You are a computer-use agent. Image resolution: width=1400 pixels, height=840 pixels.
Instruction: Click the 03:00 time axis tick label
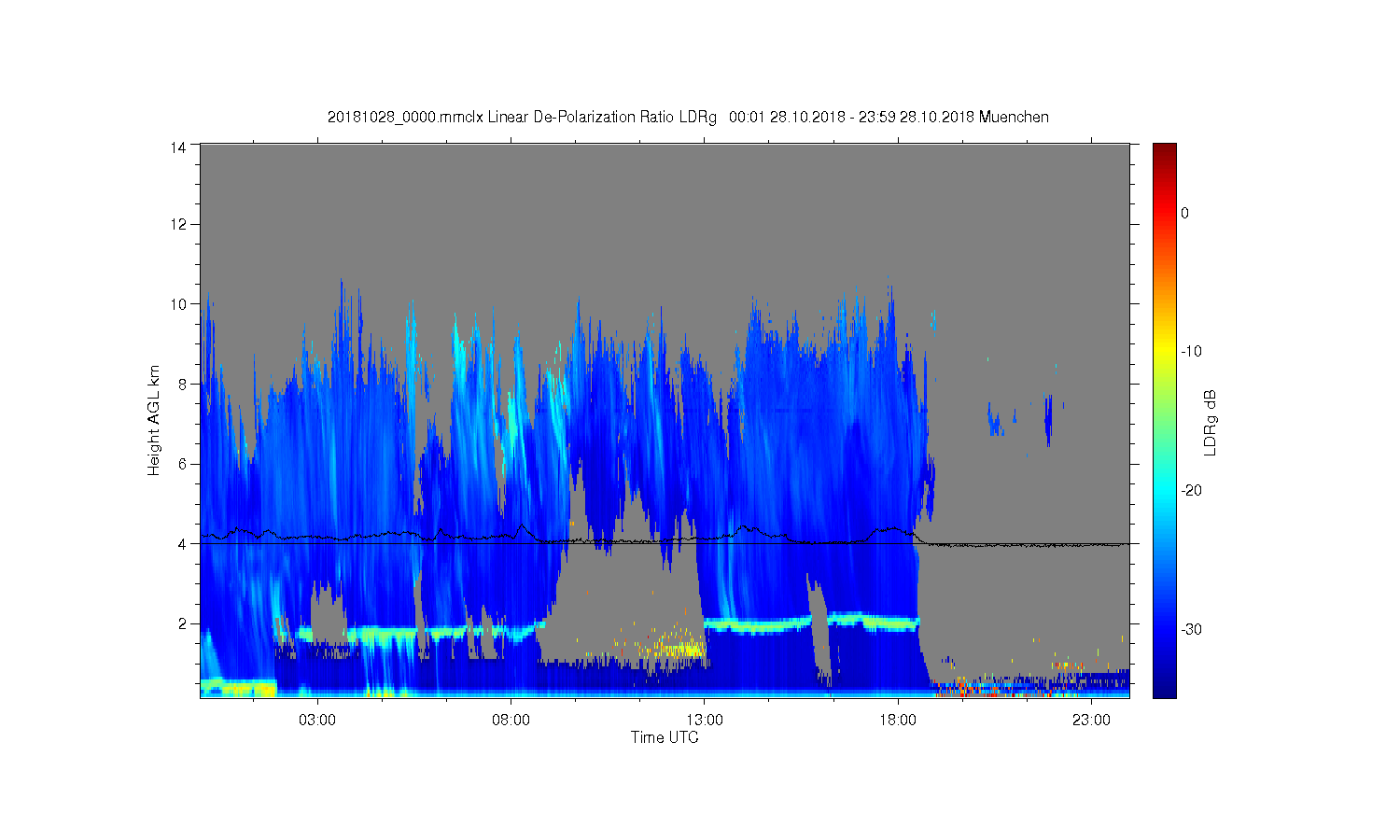click(x=317, y=721)
